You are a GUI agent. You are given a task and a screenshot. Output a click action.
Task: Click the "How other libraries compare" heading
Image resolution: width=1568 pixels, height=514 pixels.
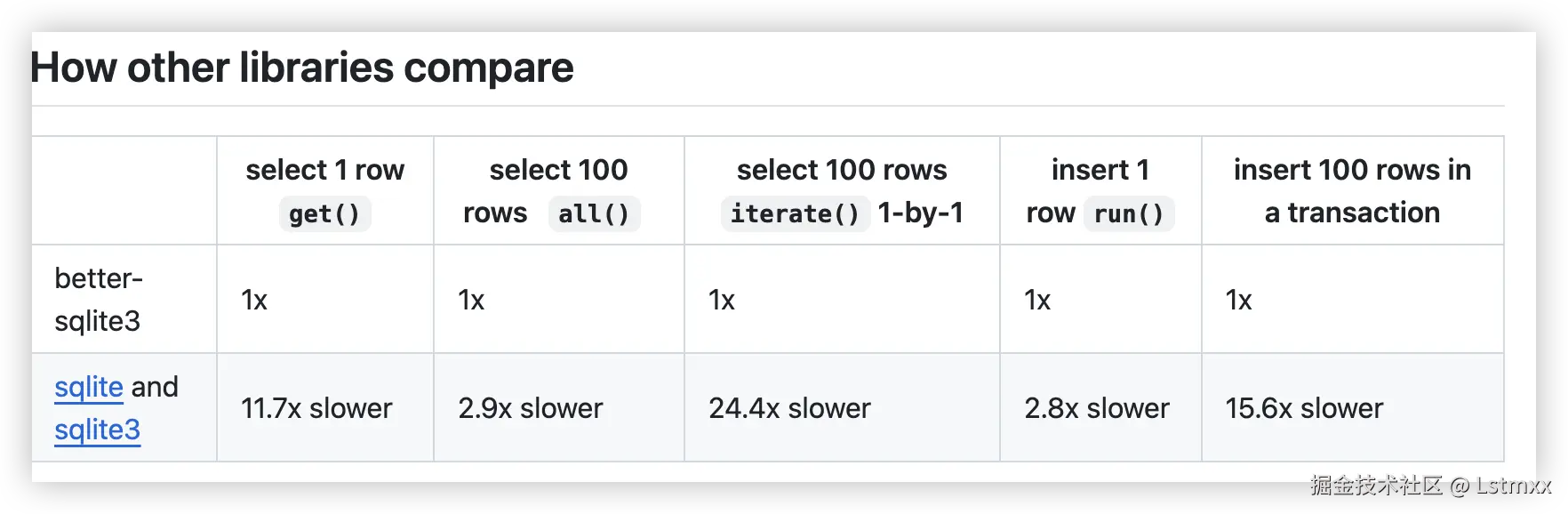(303, 68)
